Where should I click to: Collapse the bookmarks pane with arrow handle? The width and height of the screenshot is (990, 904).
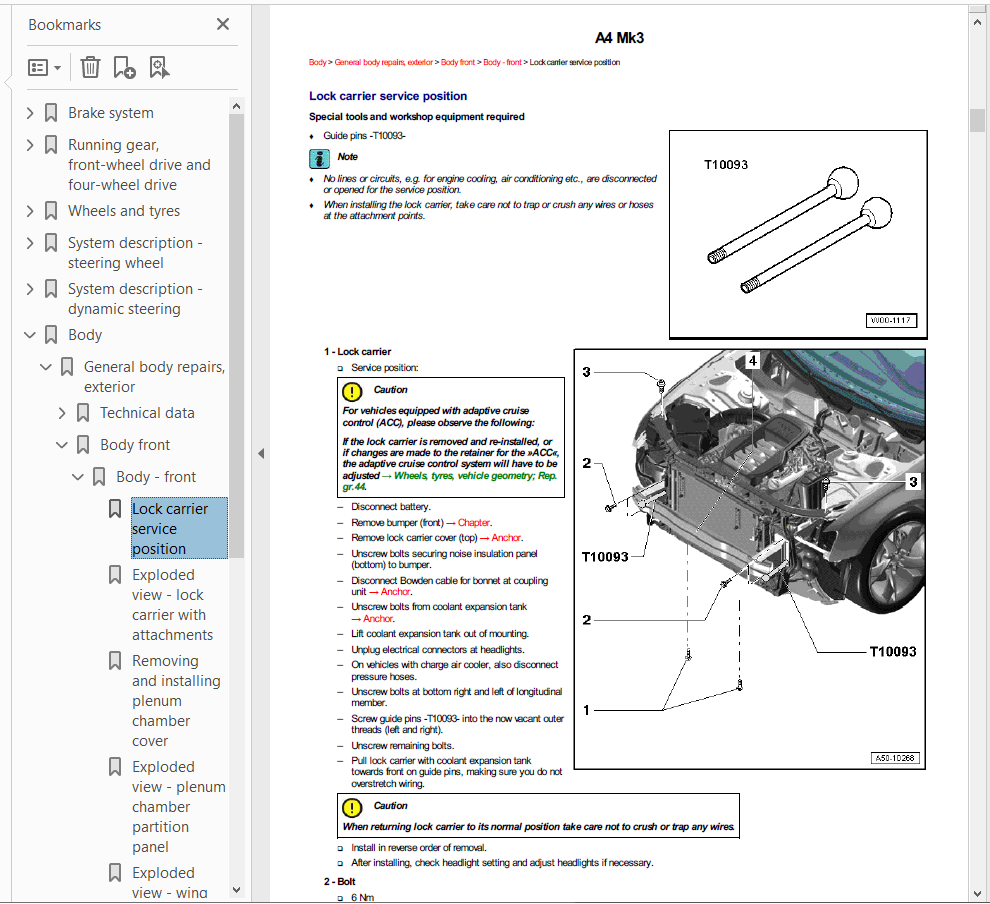pos(261,453)
